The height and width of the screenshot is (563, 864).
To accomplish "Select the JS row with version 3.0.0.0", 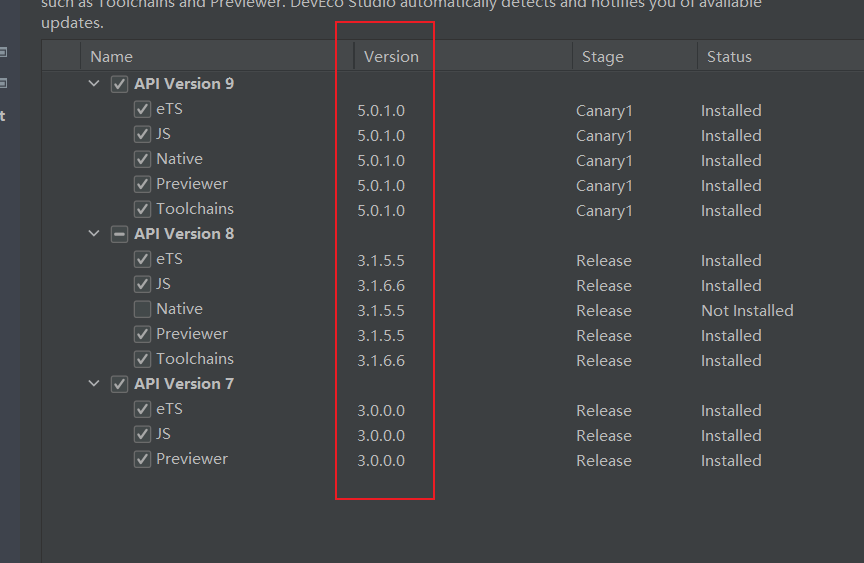I will tap(453, 435).
